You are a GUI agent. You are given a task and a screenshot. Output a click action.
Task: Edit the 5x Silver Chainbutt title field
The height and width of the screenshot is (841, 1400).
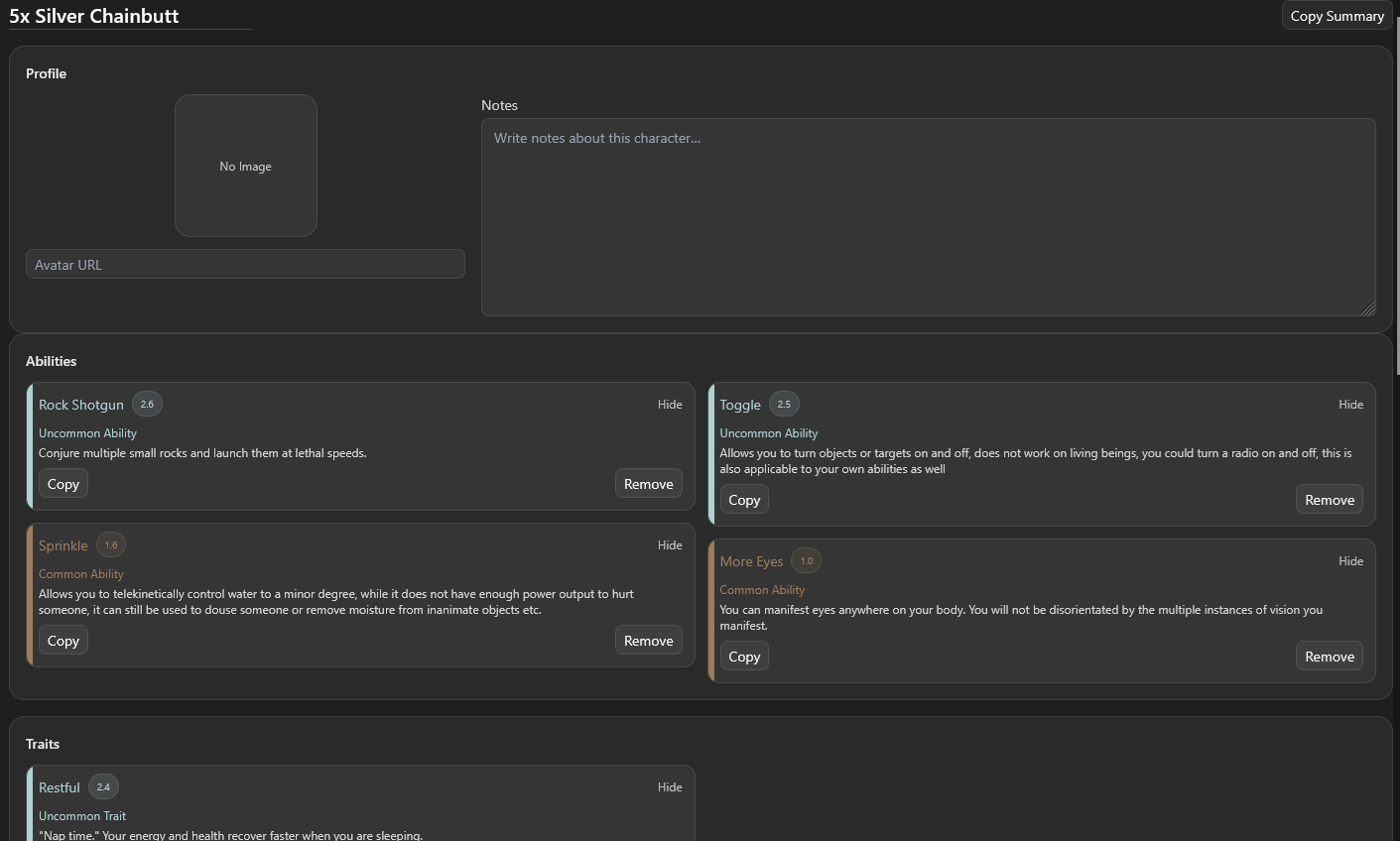[130, 16]
